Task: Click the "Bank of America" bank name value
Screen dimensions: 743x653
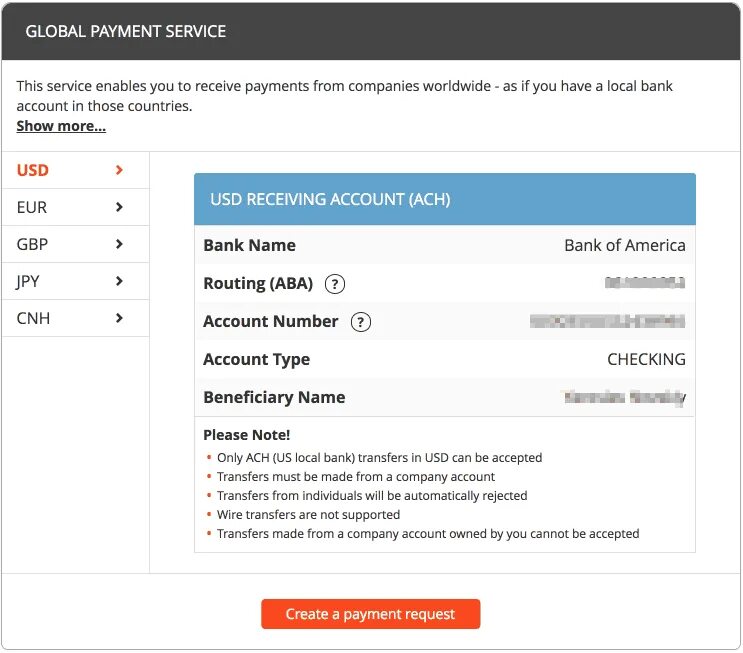Action: pyautogui.click(x=625, y=246)
